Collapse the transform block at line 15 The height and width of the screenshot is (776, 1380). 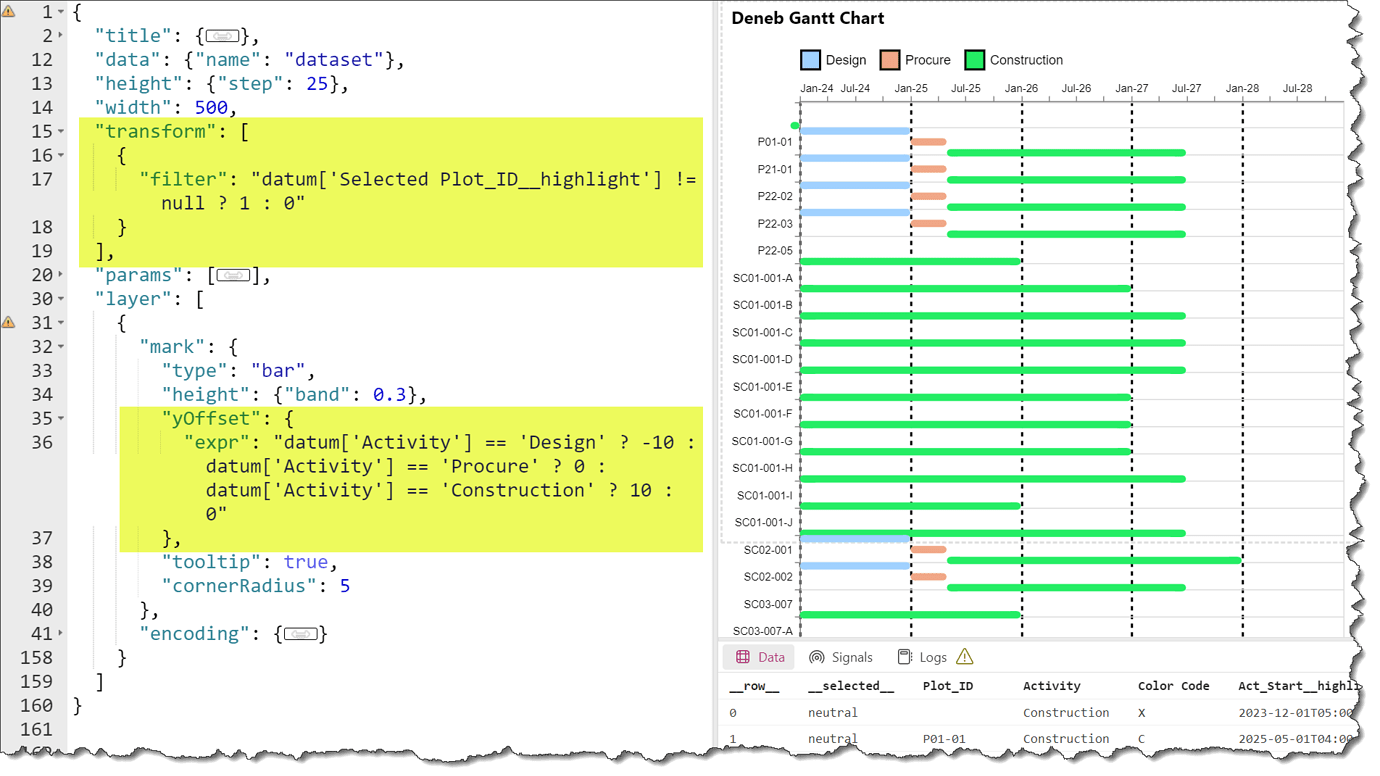[58, 131]
